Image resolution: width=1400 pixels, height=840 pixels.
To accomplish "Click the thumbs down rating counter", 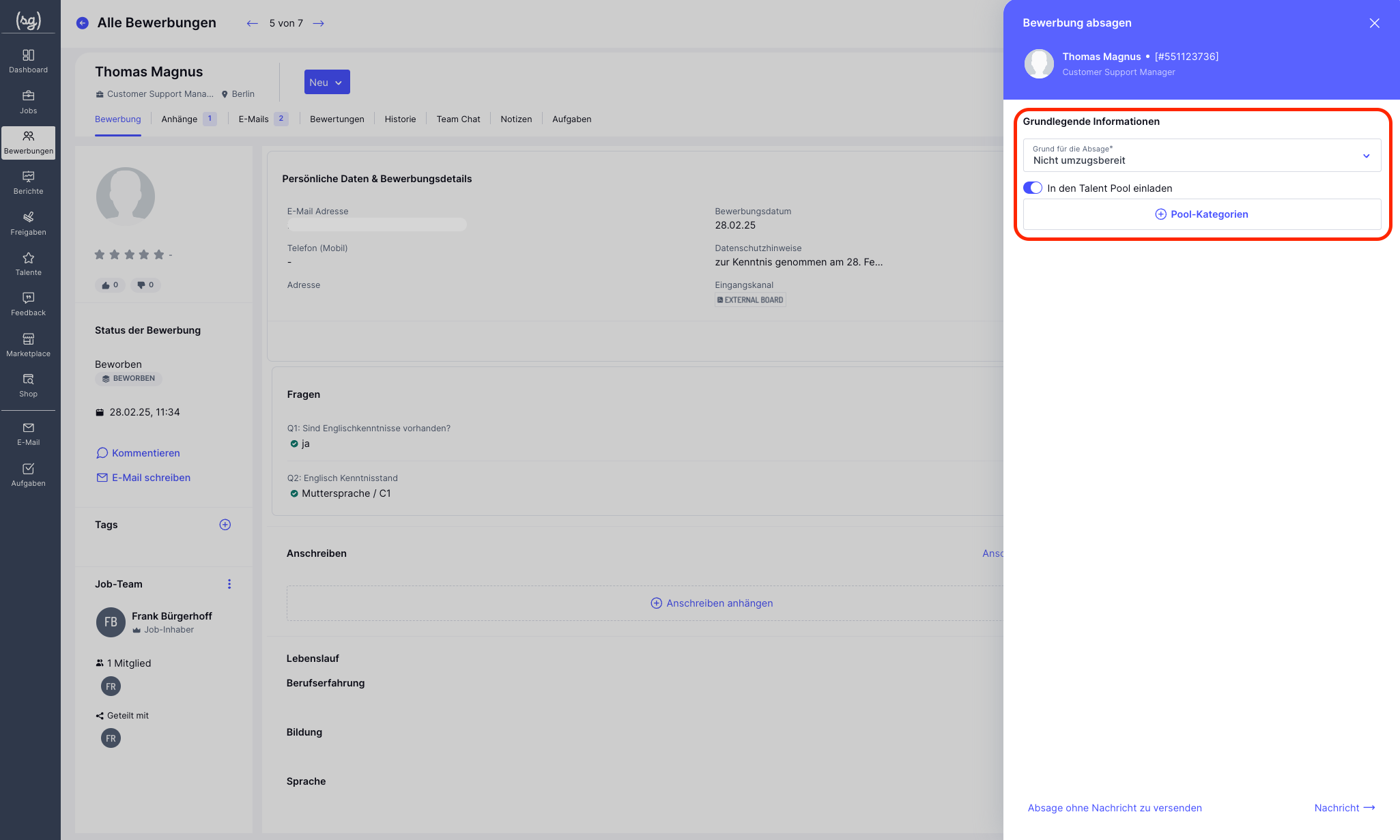I will coord(145,285).
